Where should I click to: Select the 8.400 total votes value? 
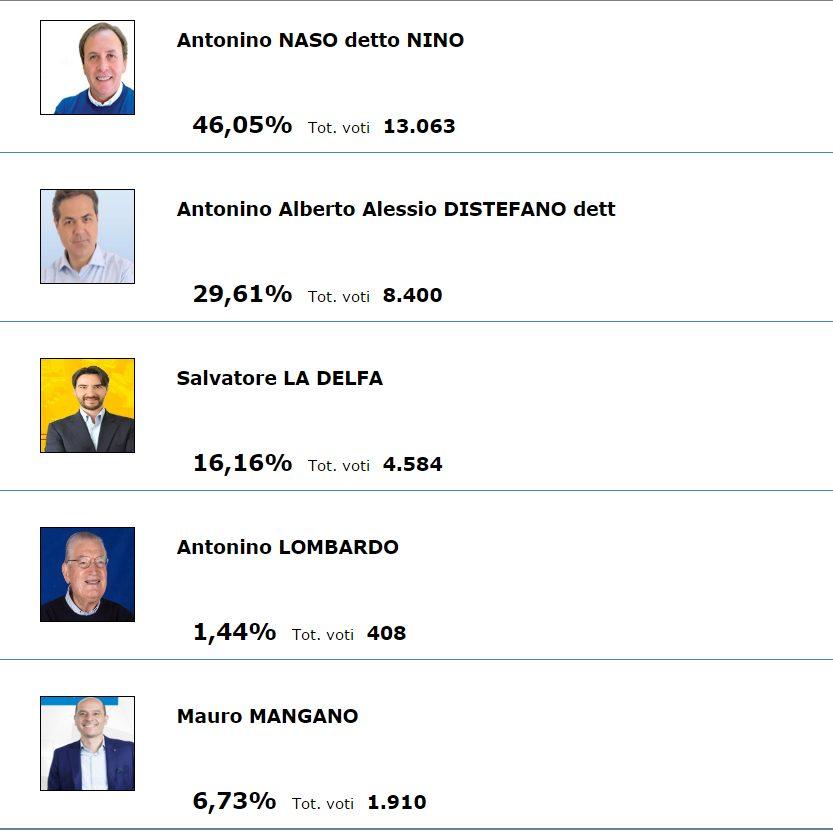tap(412, 296)
